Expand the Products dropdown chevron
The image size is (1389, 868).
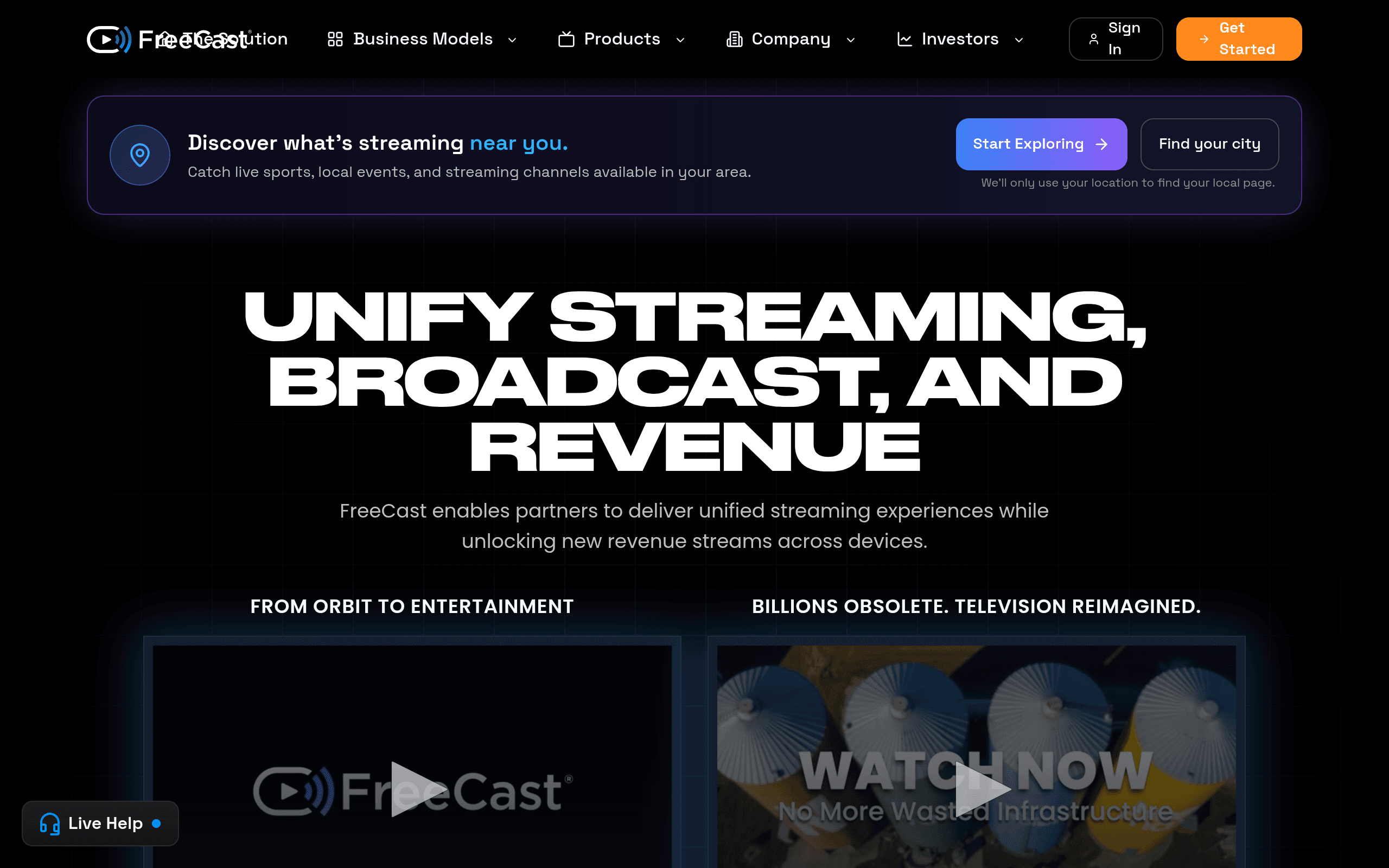point(680,40)
